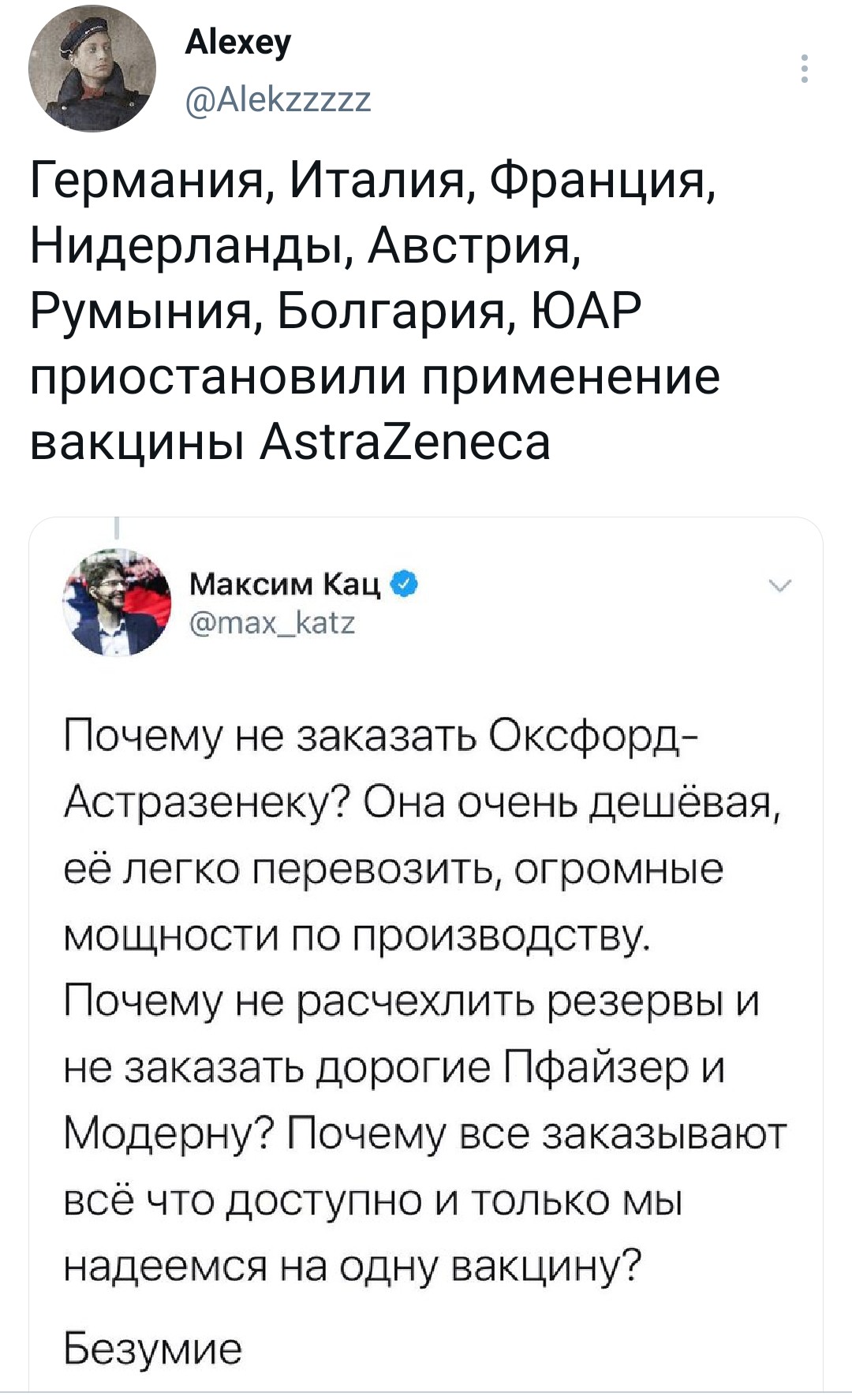Click the word Безумие at the bottom

[x=152, y=1348]
